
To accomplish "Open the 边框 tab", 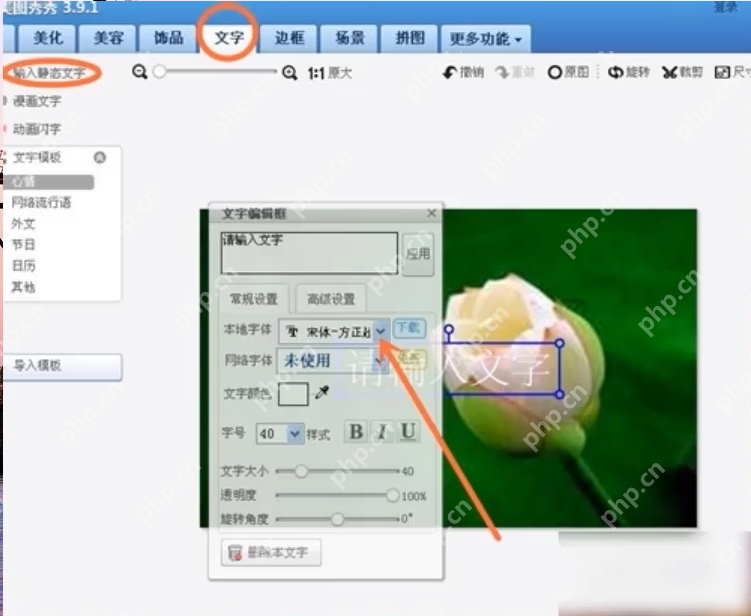I will pyautogui.click(x=289, y=38).
